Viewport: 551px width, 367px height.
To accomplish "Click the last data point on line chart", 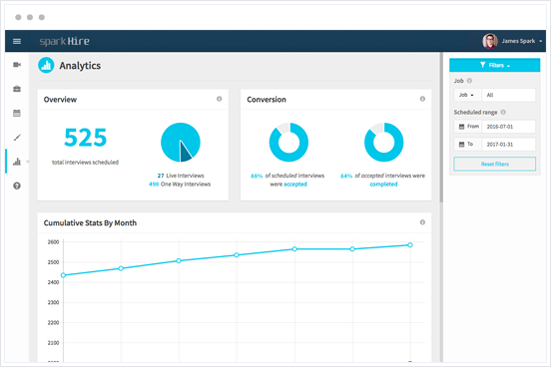I will (410, 245).
